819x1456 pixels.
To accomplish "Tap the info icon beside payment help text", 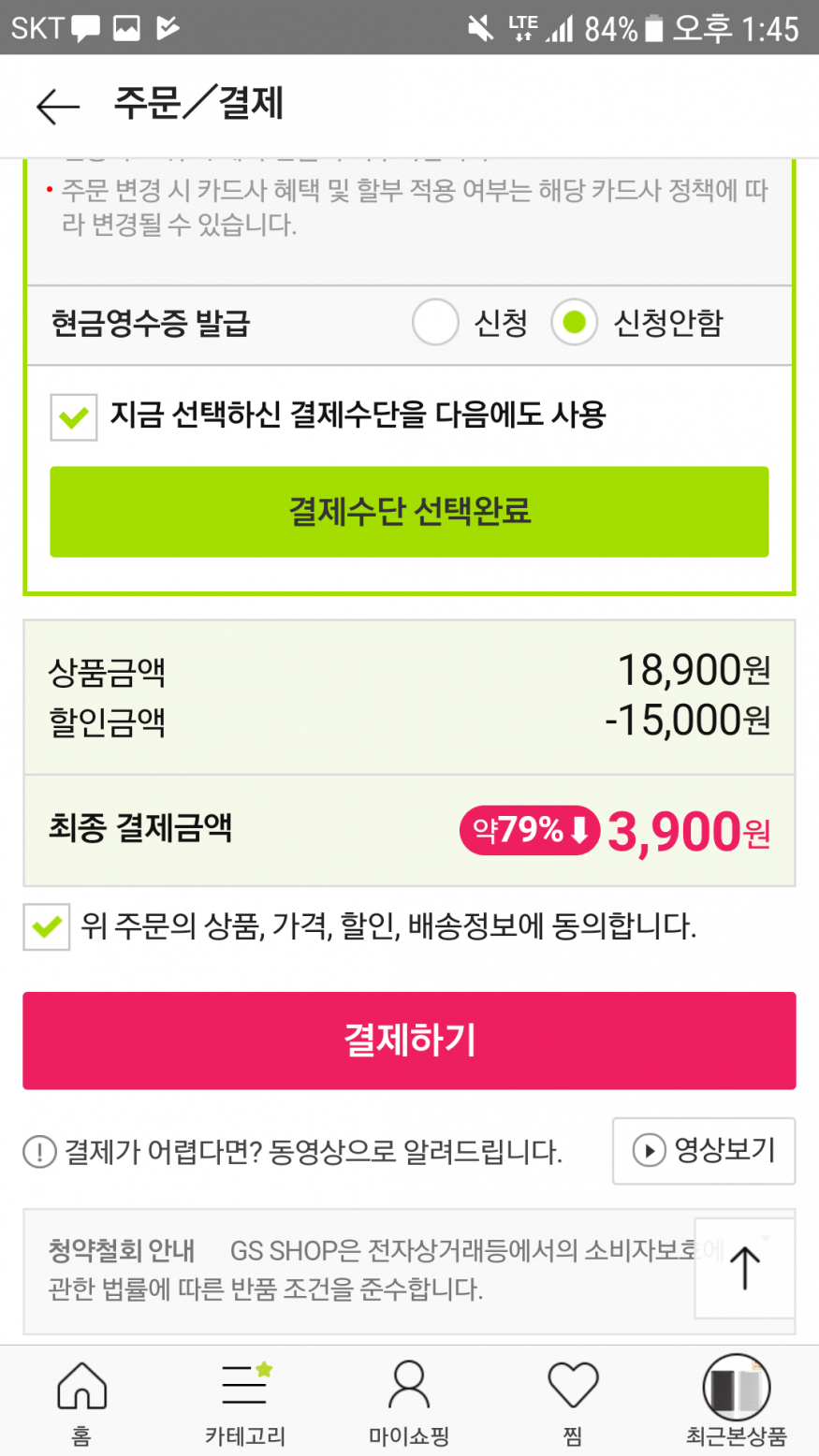I will click(39, 1152).
